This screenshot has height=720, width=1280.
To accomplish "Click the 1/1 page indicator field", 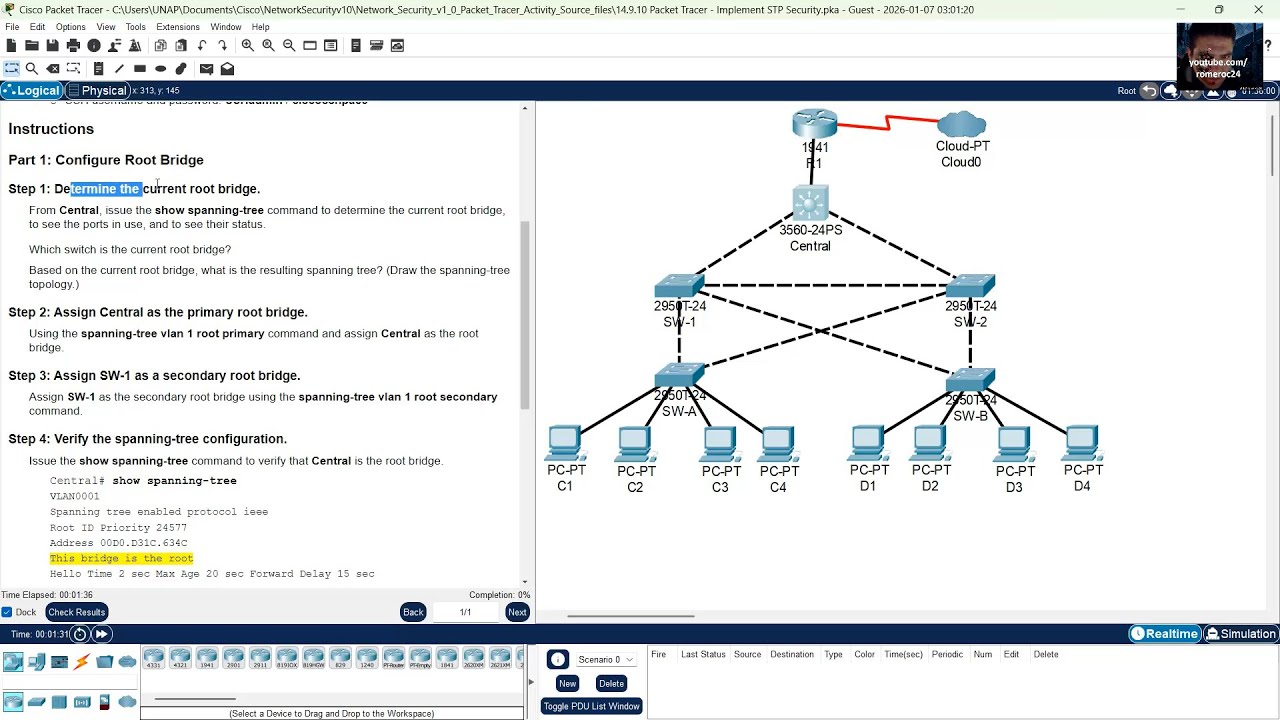I will 465,612.
